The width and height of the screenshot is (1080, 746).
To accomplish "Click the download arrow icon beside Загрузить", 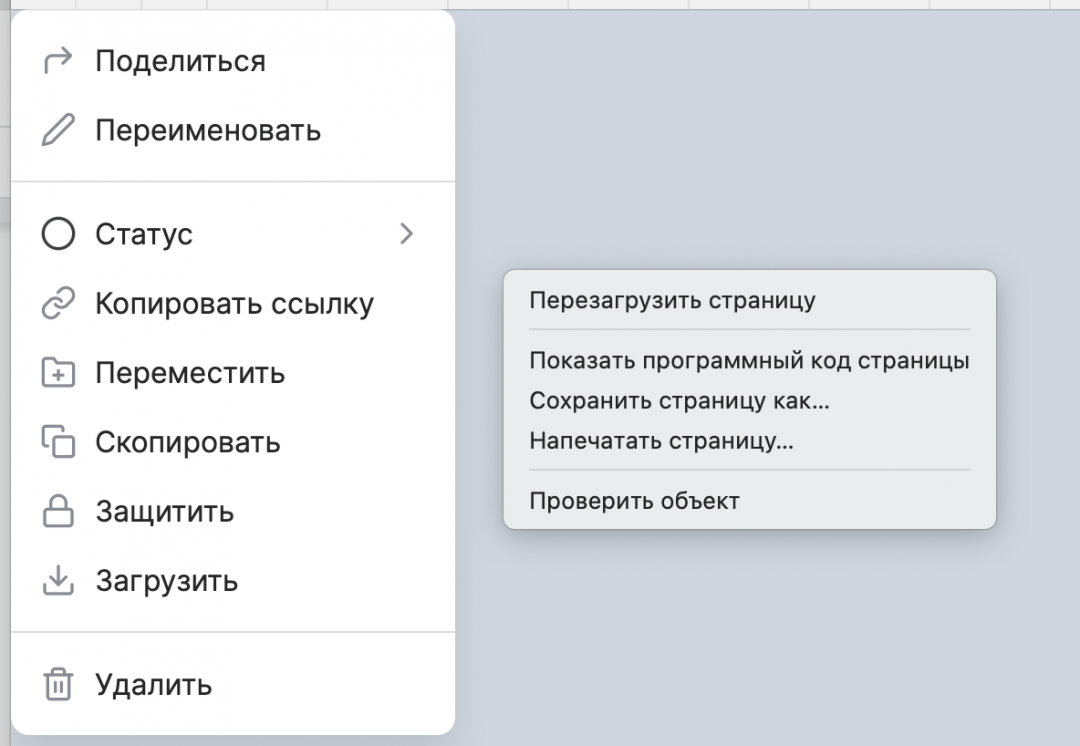I will tap(60, 580).
